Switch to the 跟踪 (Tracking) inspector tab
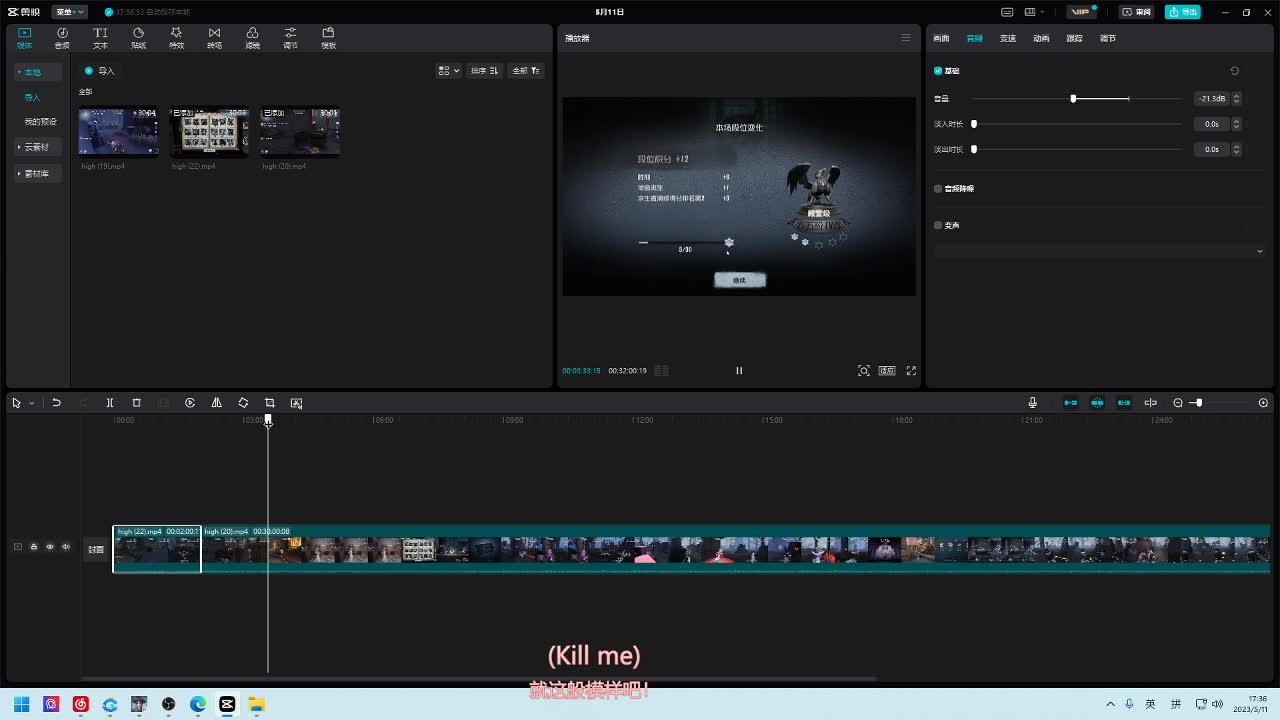 pos(1074,38)
